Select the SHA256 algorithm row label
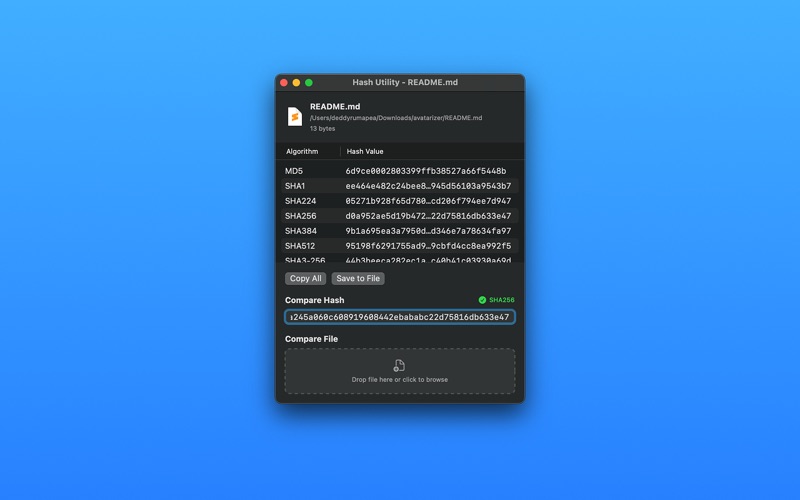The width and height of the screenshot is (800, 500). 301,216
